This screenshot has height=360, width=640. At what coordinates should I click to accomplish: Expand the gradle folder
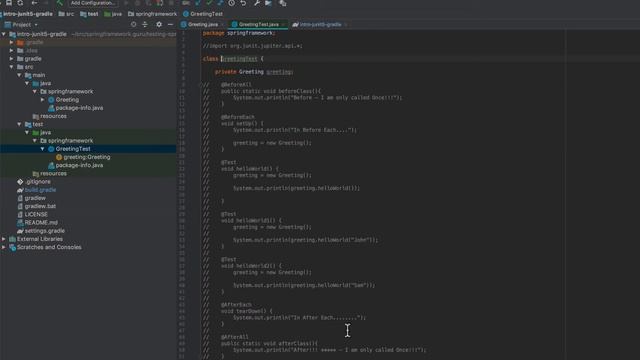point(12,59)
